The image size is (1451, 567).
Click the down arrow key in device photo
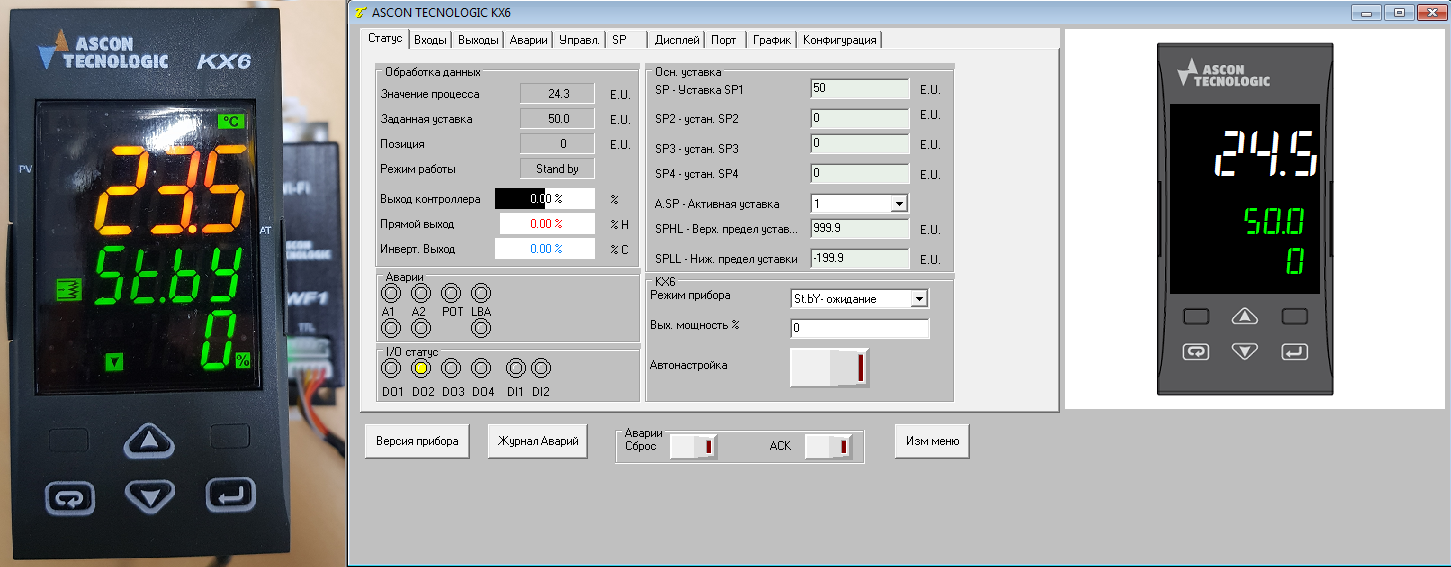point(148,494)
